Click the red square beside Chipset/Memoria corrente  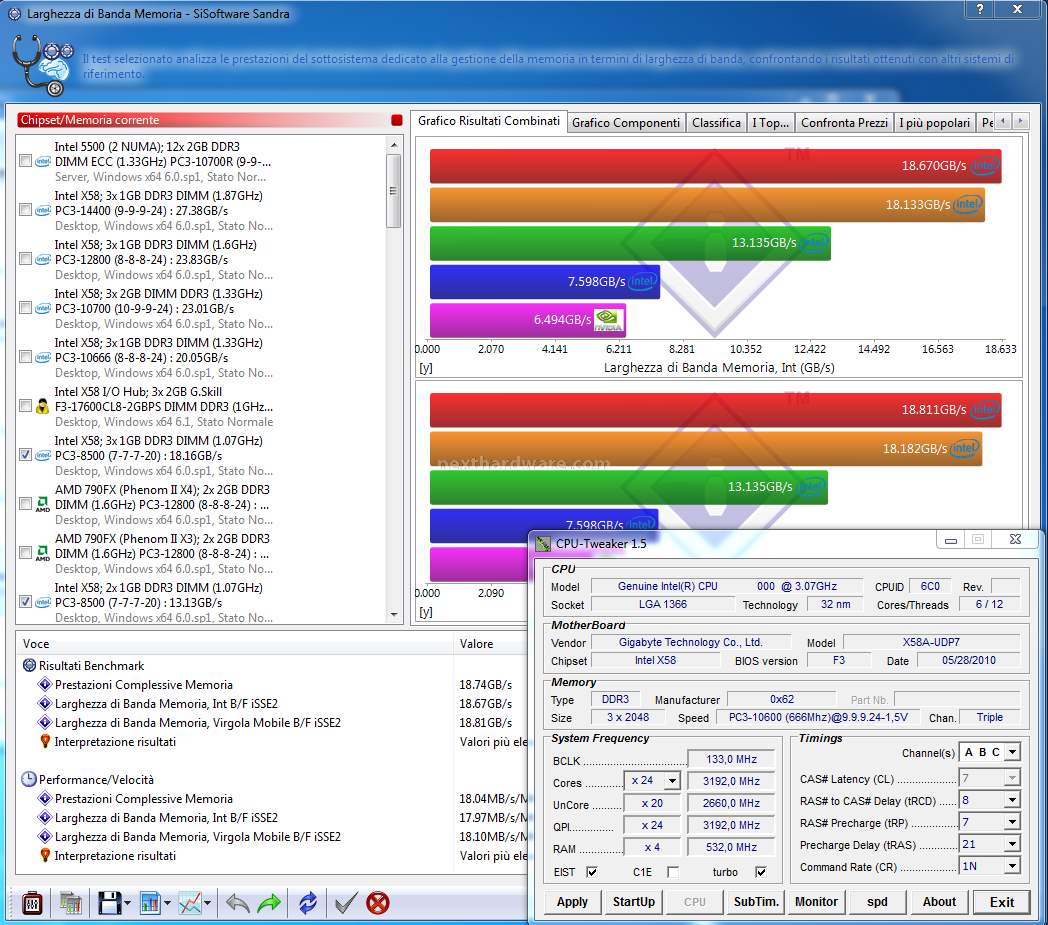(397, 120)
